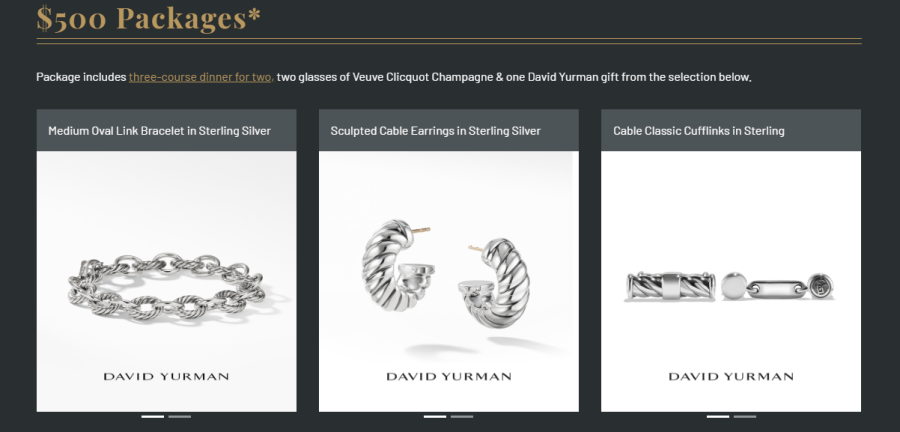Image resolution: width=900 pixels, height=432 pixels.
Task: Show first slide of the bracelet carousel
Action: pyautogui.click(x=153, y=417)
